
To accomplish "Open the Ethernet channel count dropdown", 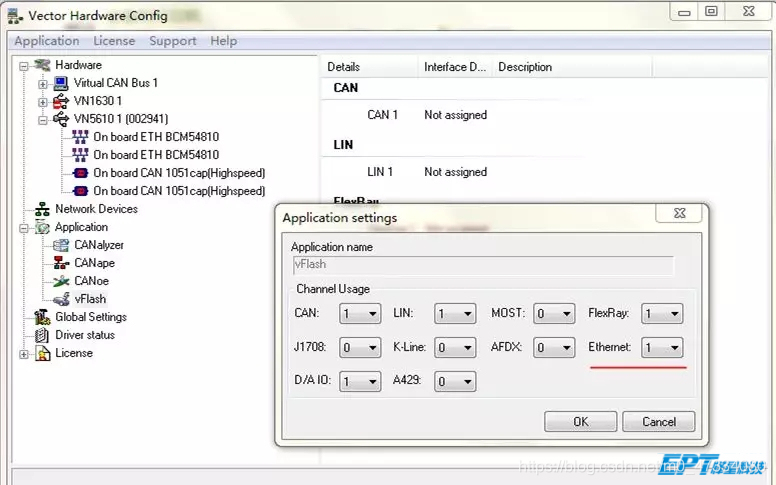I will click(x=662, y=348).
